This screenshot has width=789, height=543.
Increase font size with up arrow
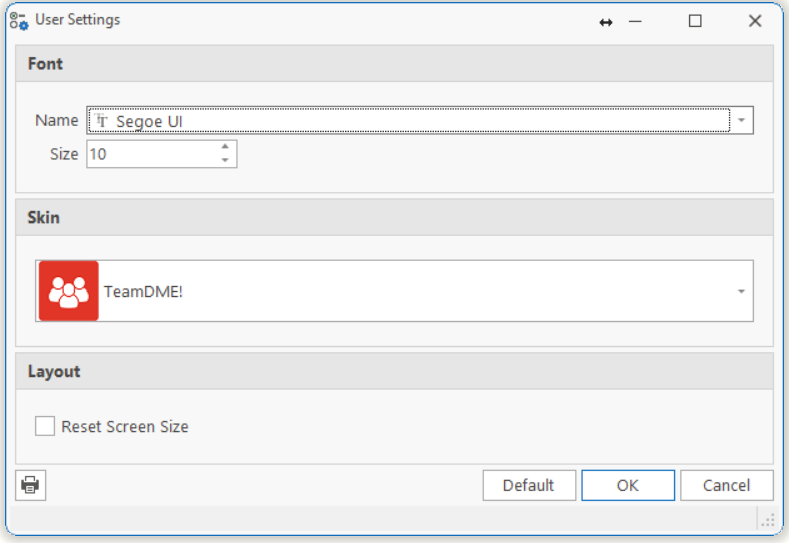pyautogui.click(x=225, y=147)
